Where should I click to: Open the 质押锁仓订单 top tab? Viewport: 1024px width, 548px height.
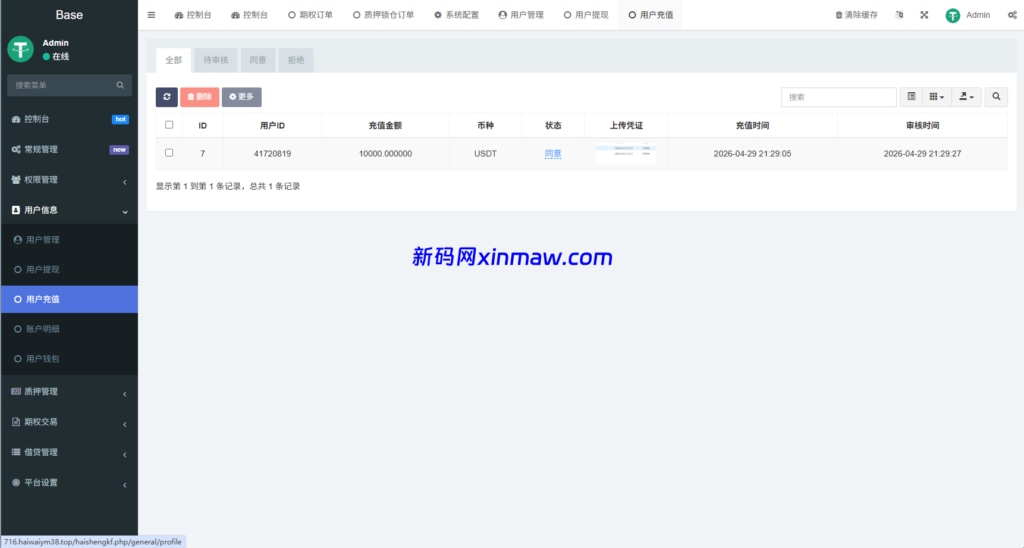coord(383,15)
